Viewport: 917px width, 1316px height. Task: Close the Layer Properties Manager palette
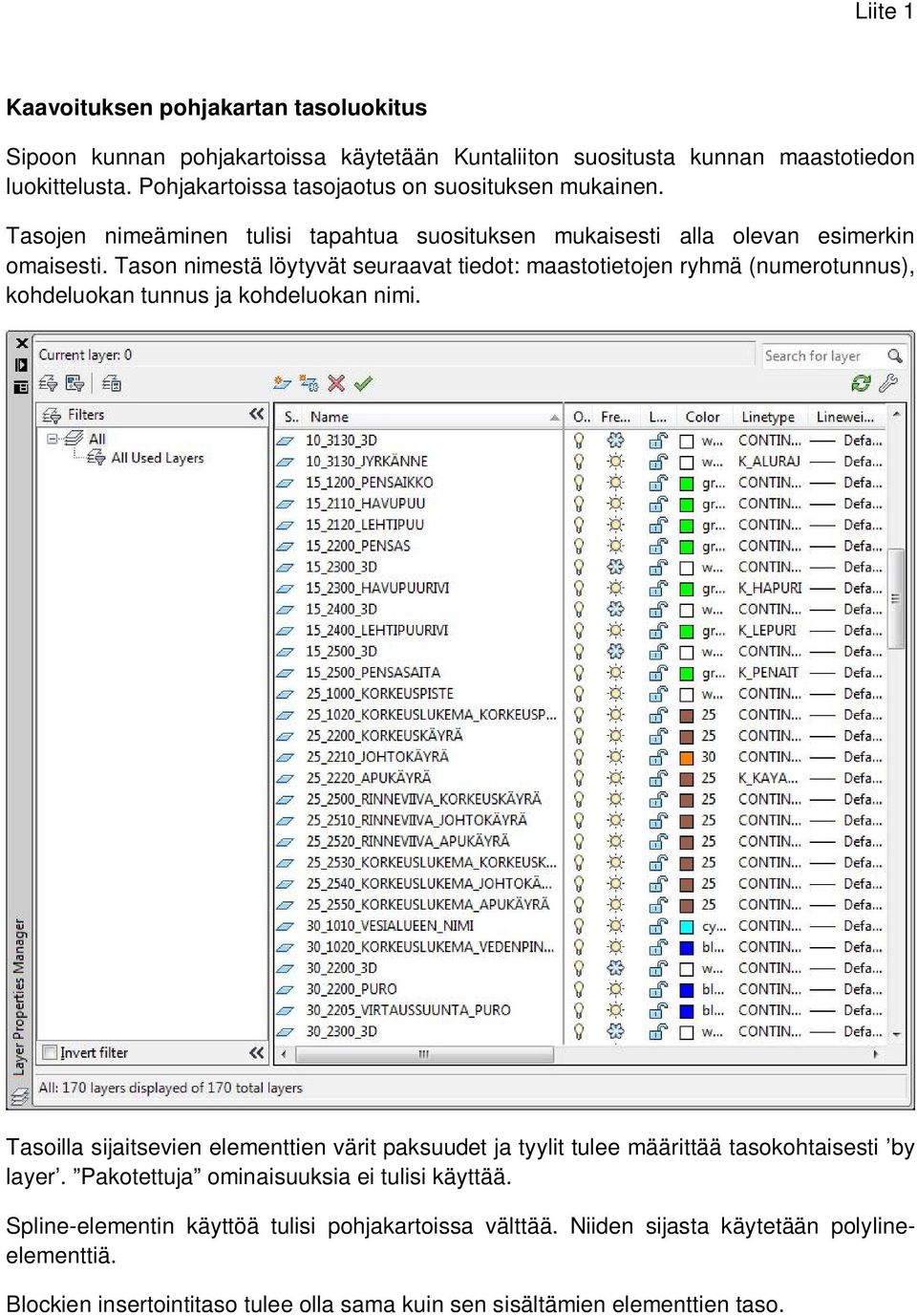(x=21, y=343)
